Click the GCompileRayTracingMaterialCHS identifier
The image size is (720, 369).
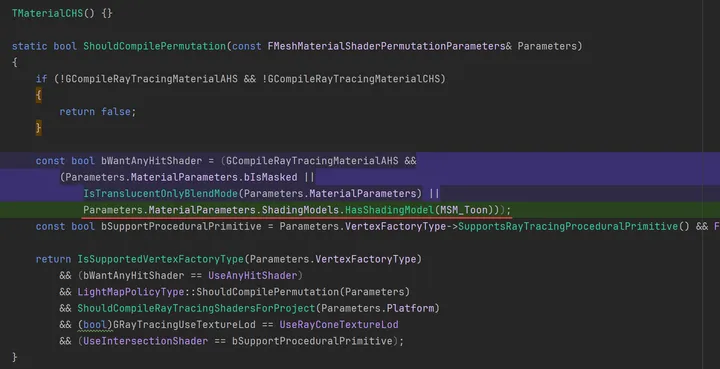pos(354,79)
